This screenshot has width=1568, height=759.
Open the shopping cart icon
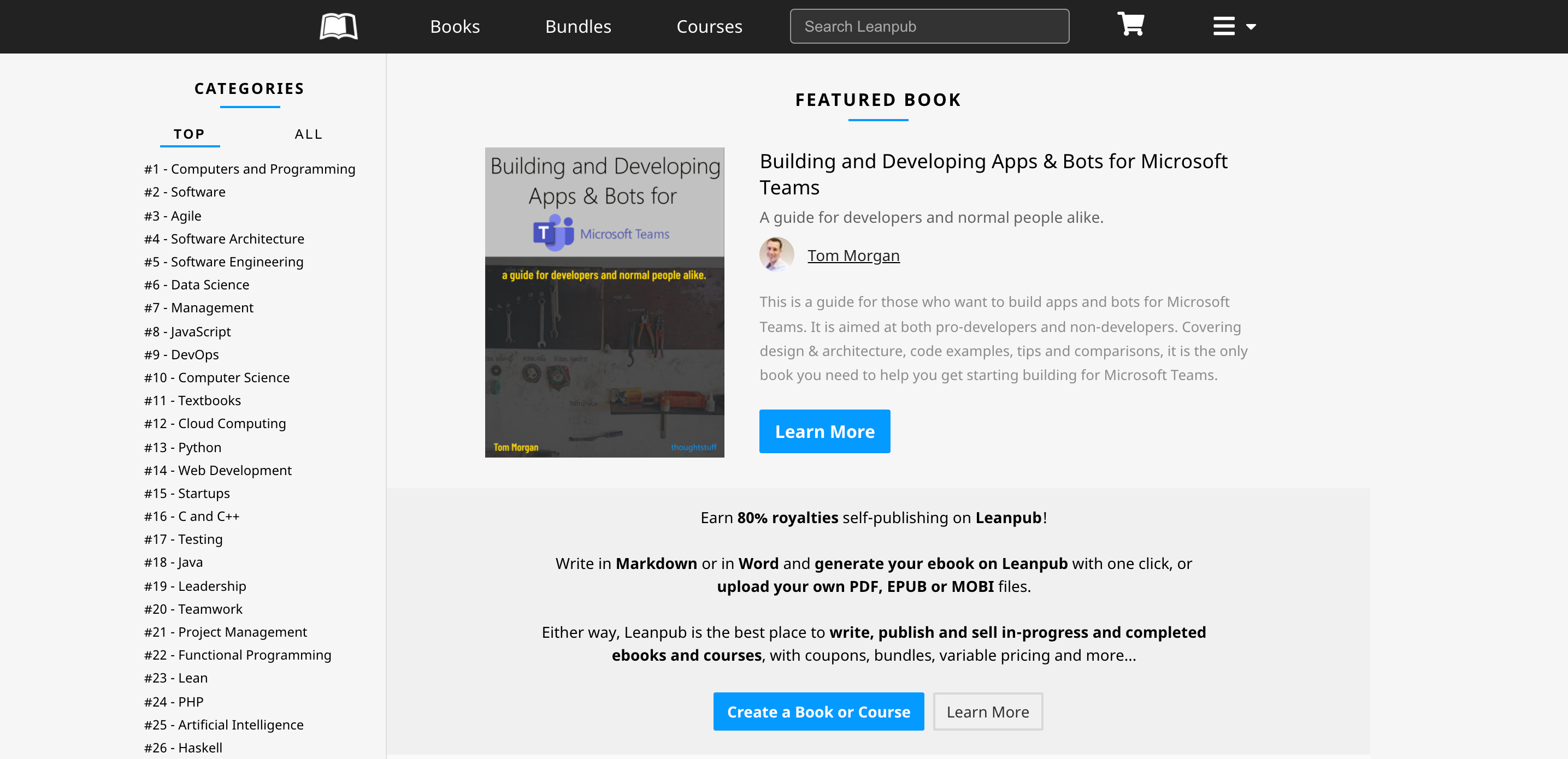click(1130, 25)
